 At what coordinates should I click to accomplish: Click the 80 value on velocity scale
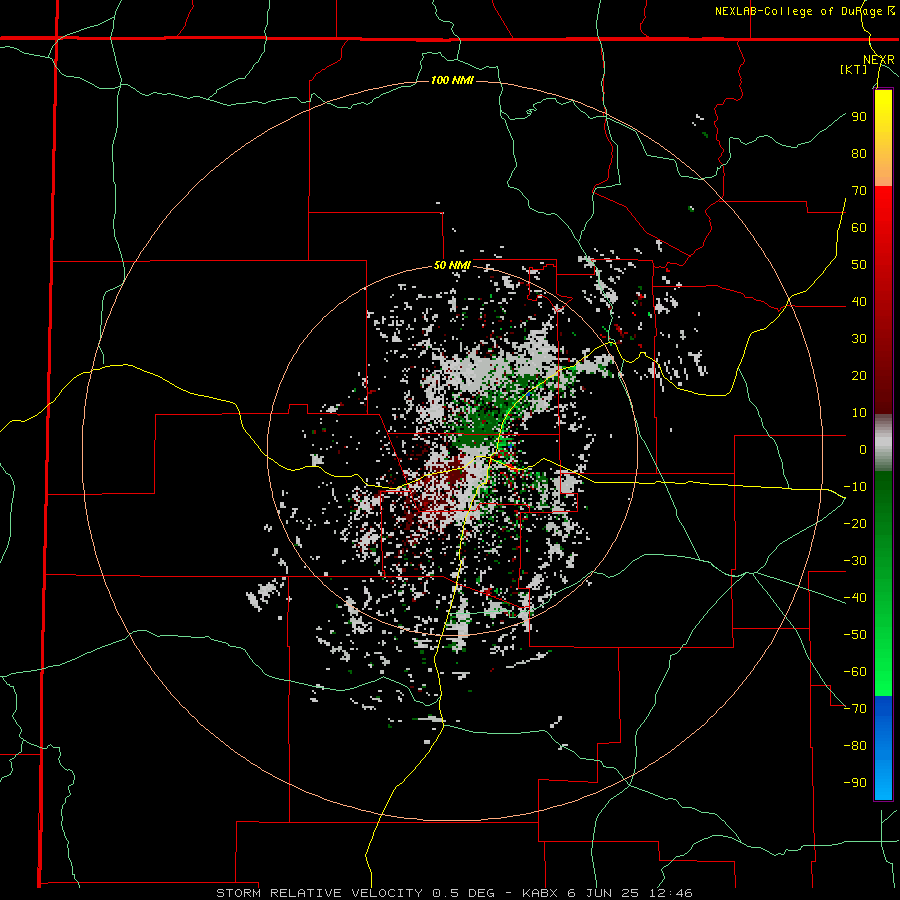coord(859,154)
